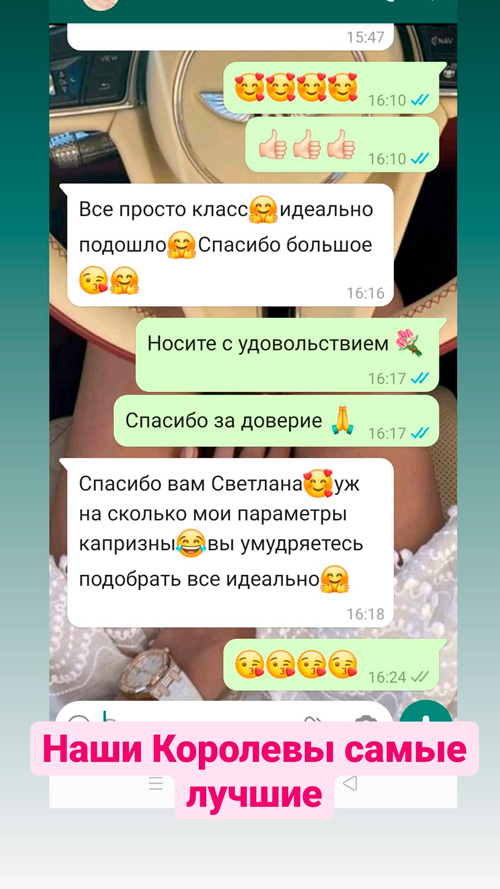Open emoji picker in the message field

79,721
